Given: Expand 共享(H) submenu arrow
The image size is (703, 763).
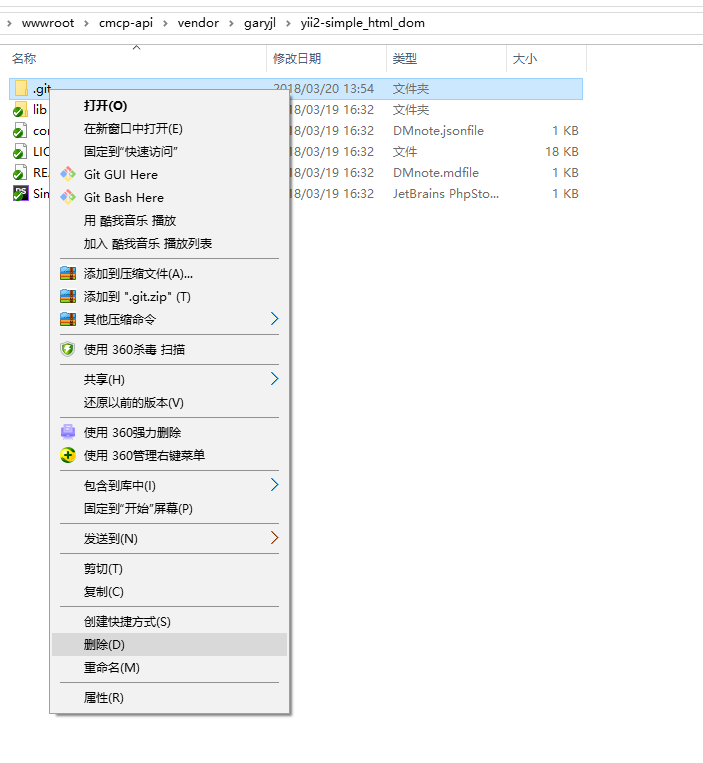Looking at the screenshot, I should tap(274, 379).
